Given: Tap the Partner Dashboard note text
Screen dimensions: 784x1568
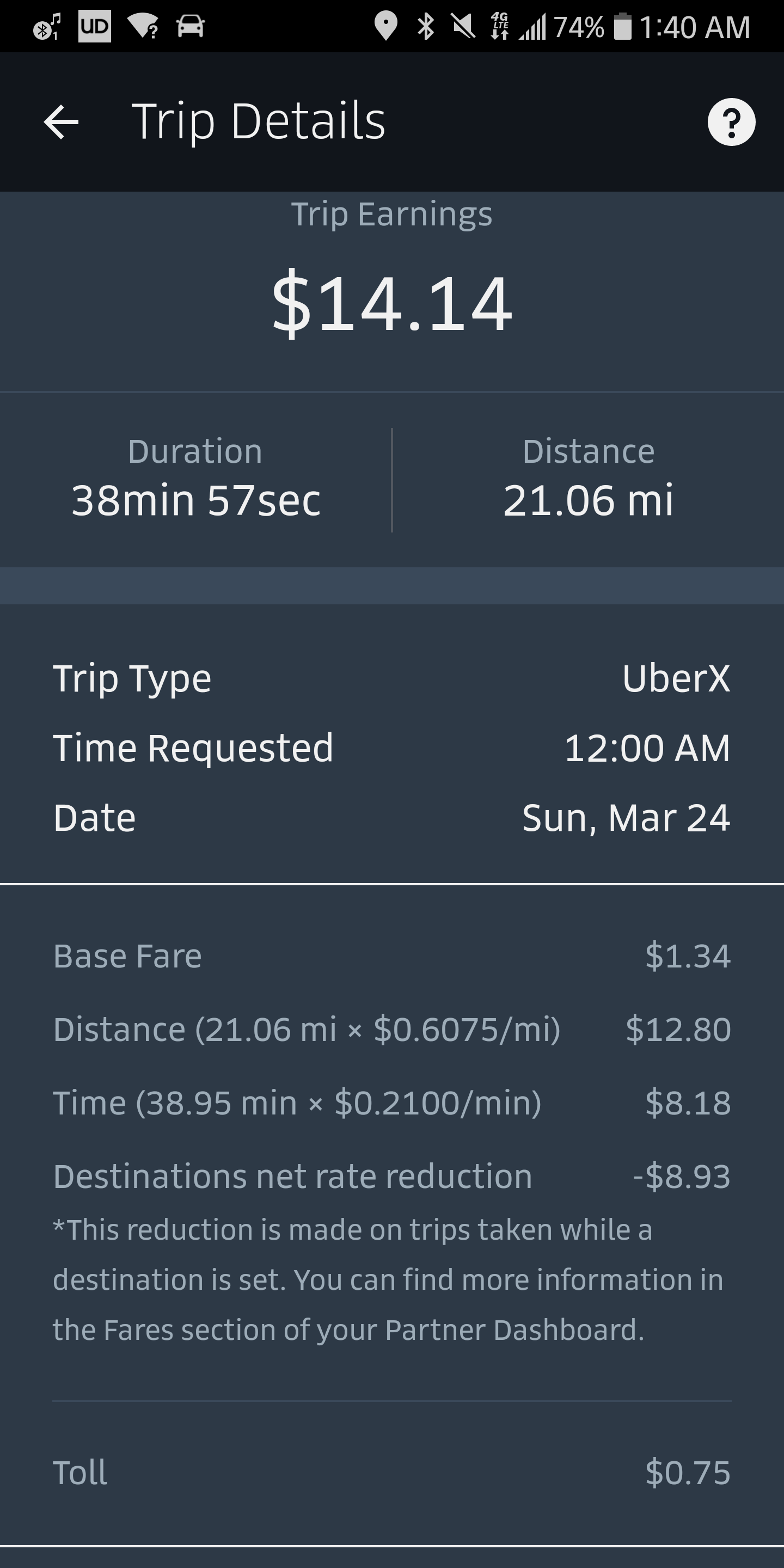Looking at the screenshot, I should [387, 1279].
